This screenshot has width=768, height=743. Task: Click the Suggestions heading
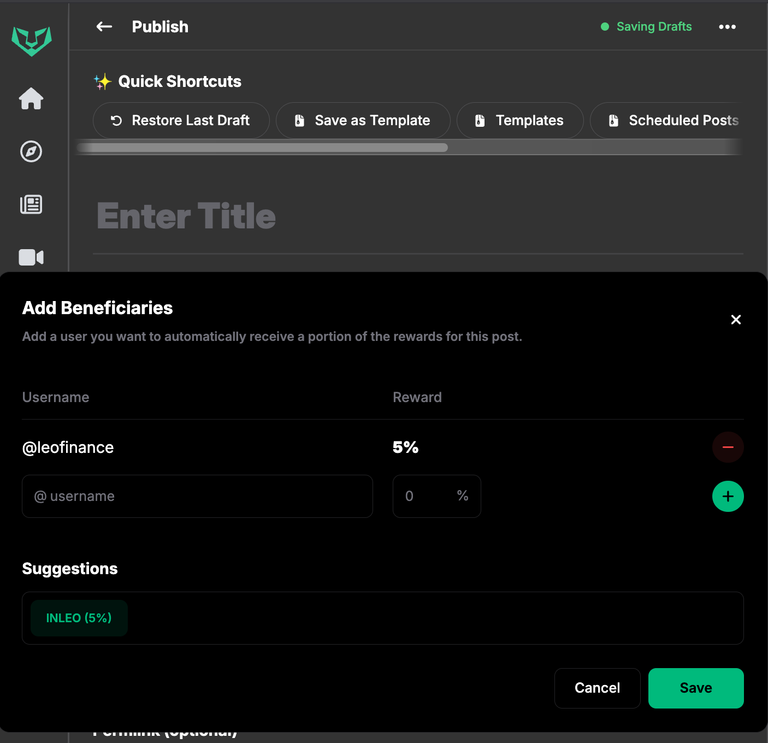pos(70,569)
